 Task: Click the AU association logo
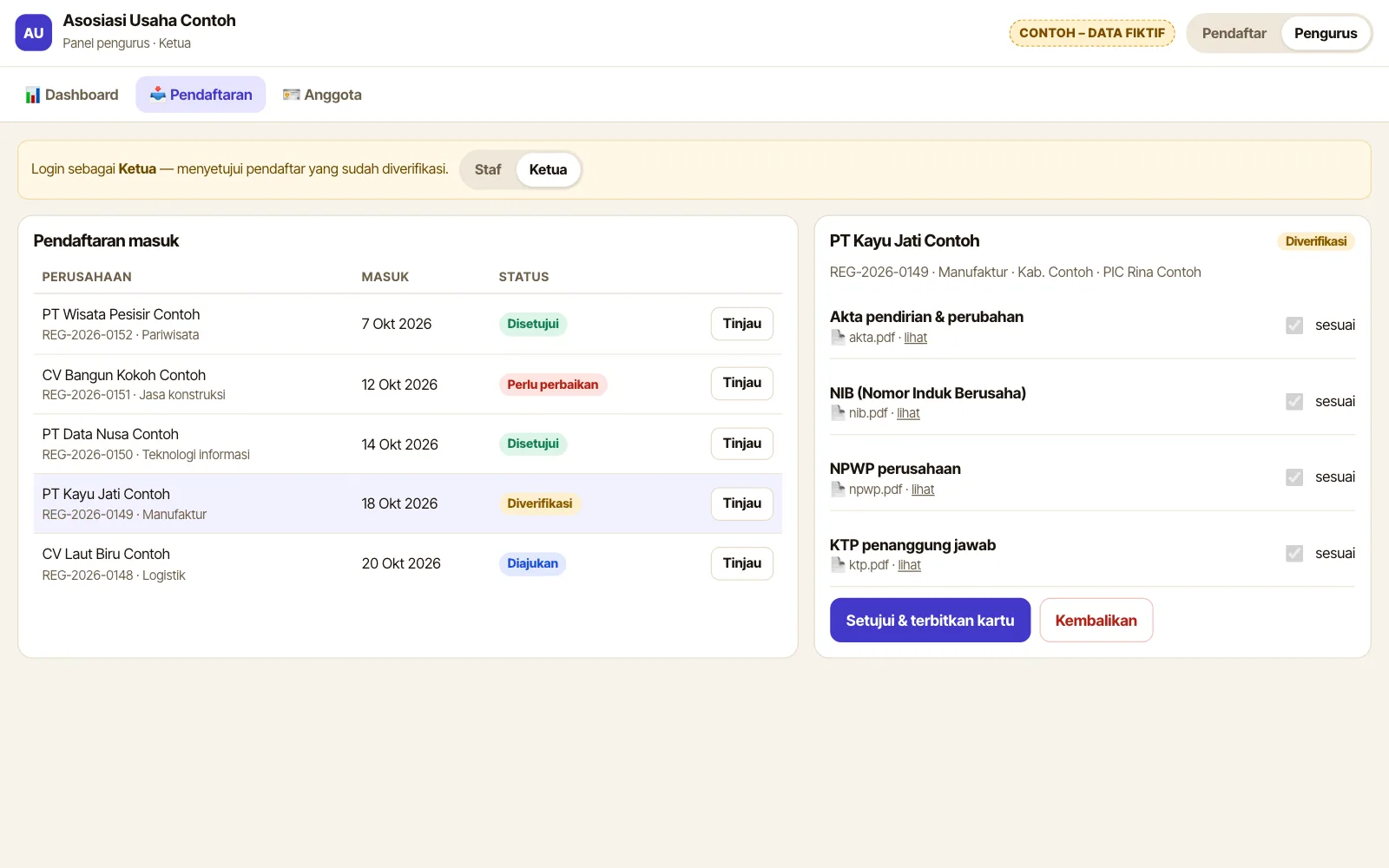tap(34, 33)
